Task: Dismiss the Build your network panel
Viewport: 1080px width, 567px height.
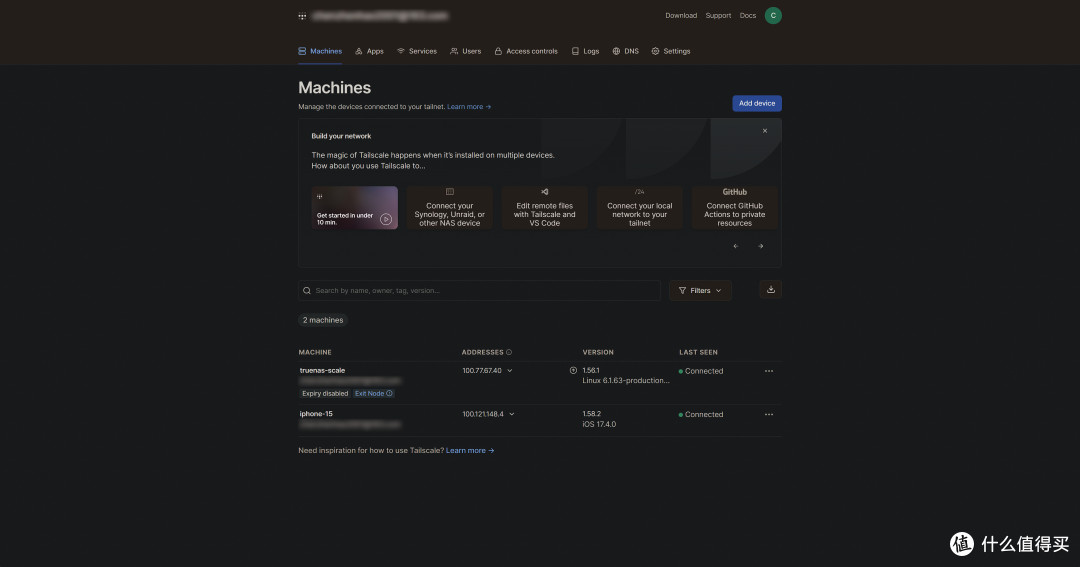Action: pos(765,131)
